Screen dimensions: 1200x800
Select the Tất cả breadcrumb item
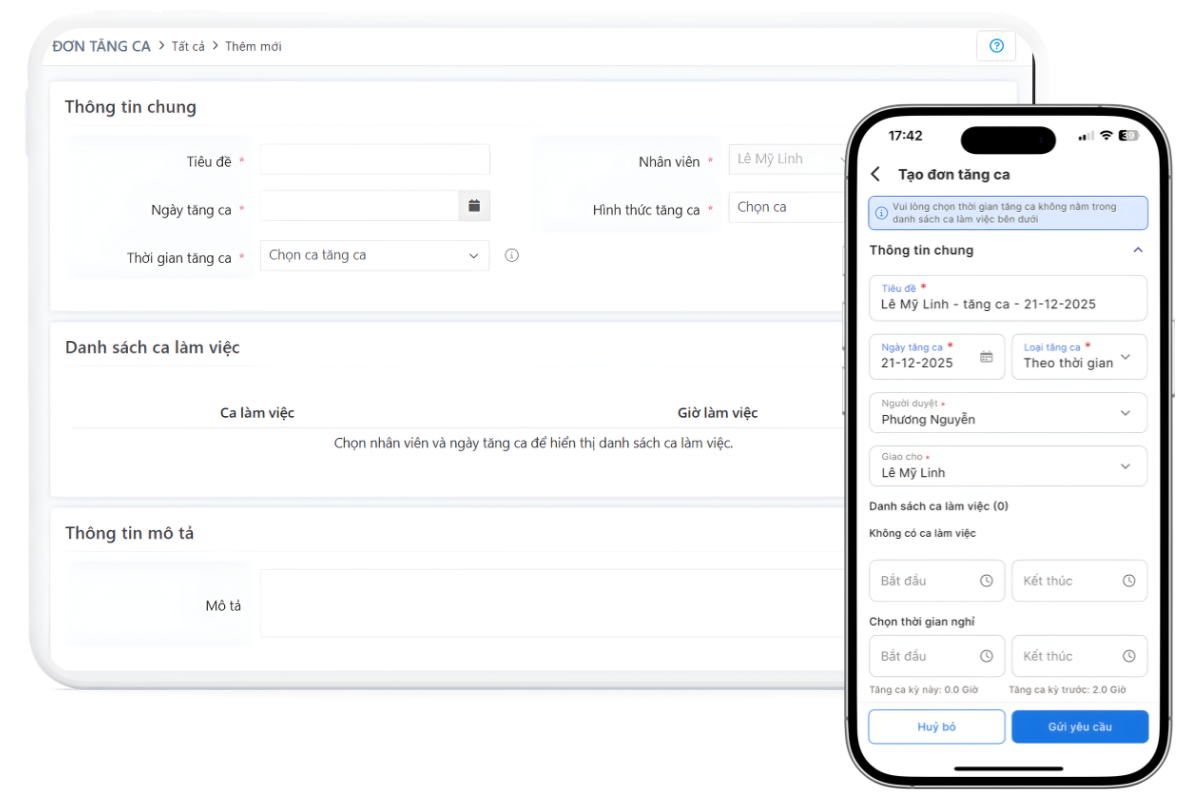click(x=187, y=47)
